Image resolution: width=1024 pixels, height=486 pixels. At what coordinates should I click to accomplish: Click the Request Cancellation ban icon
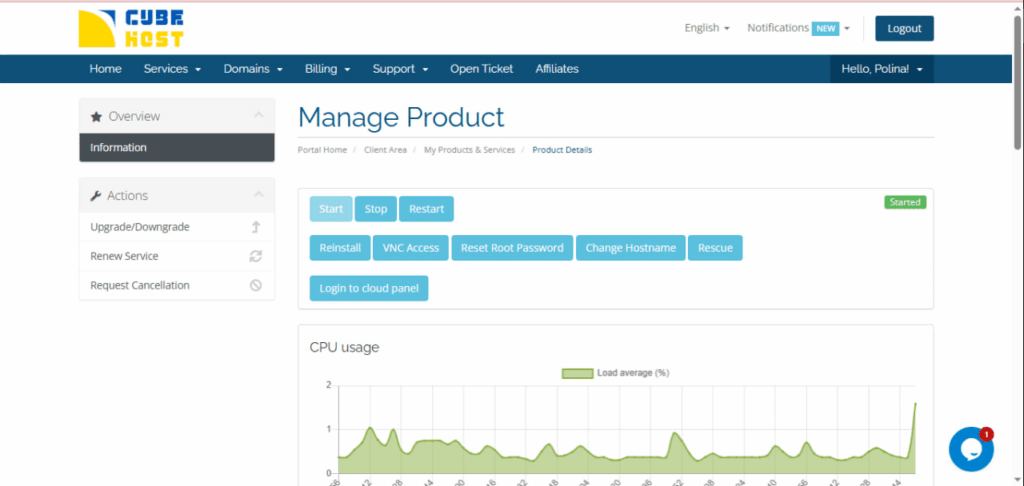(256, 285)
